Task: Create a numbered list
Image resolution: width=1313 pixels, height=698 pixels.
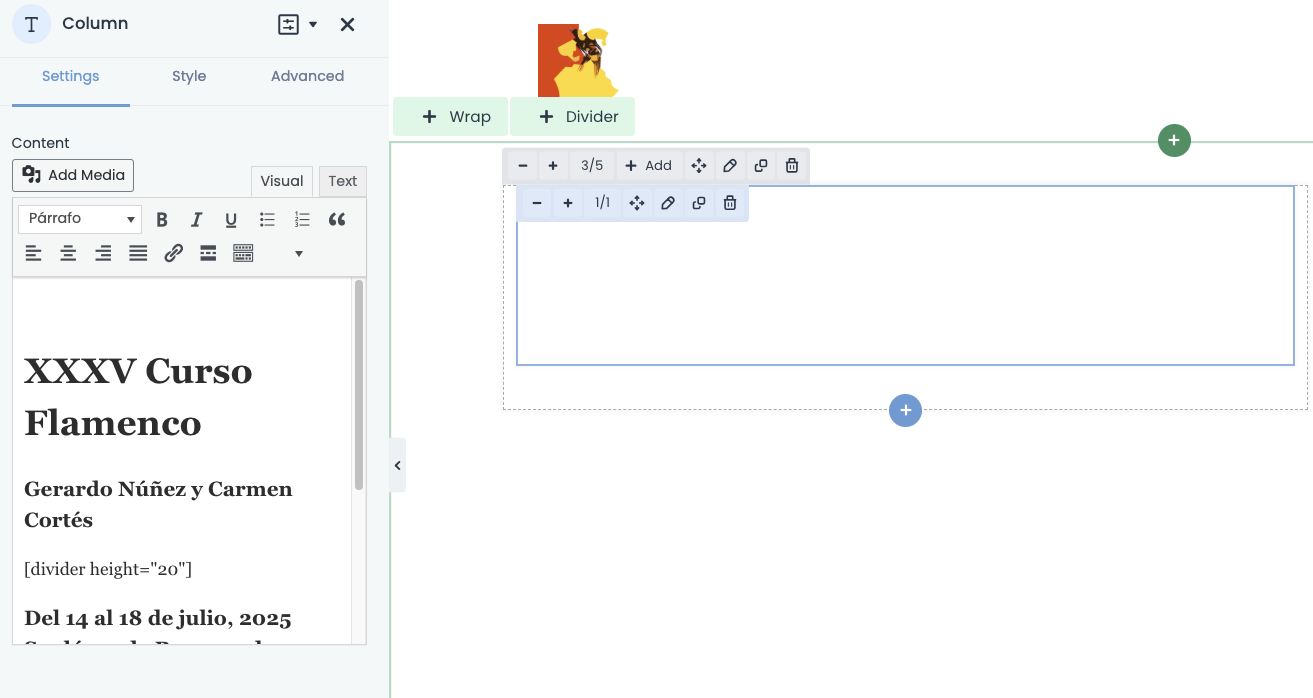Action: [302, 220]
